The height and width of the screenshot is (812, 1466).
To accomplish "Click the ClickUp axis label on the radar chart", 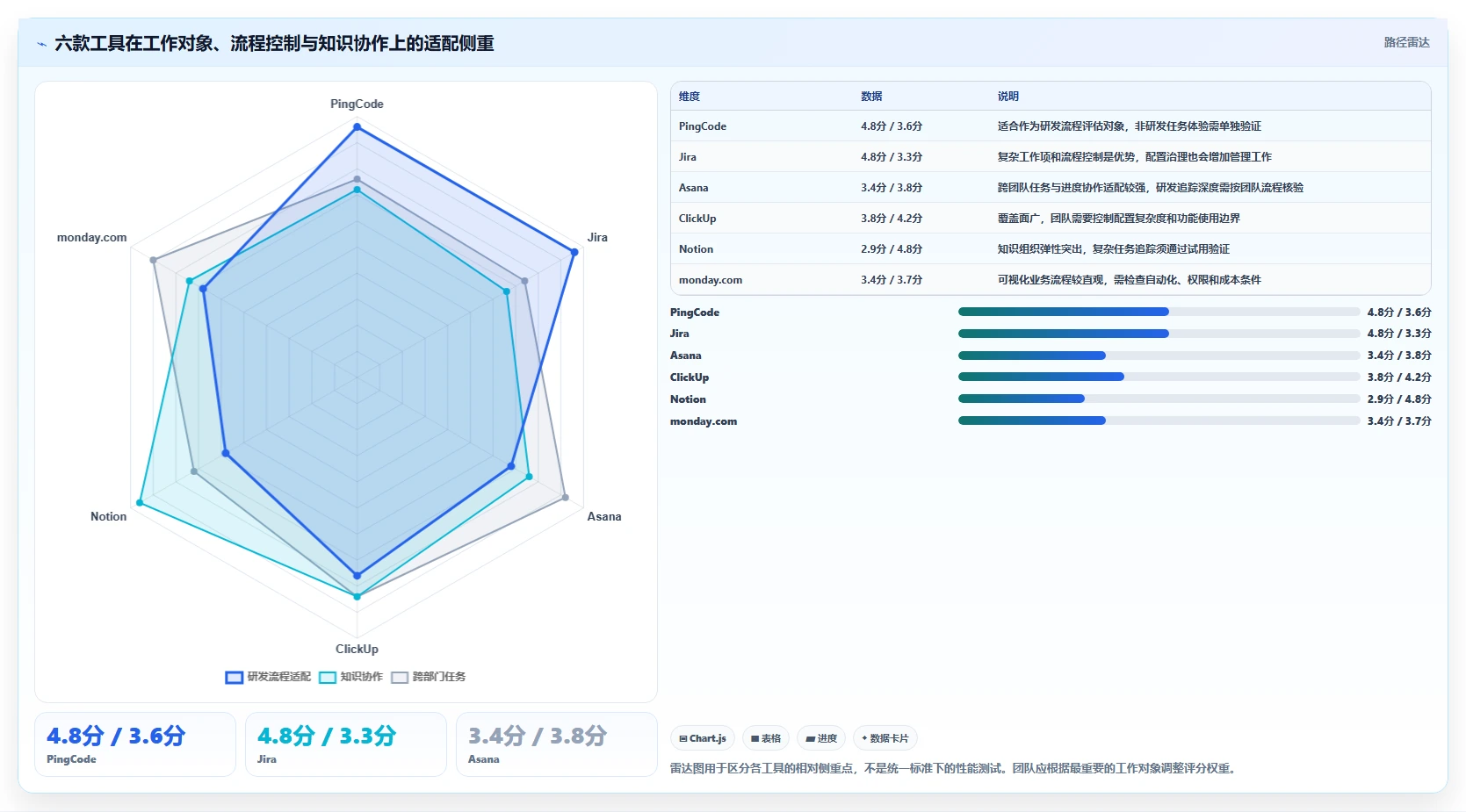I will (357, 649).
